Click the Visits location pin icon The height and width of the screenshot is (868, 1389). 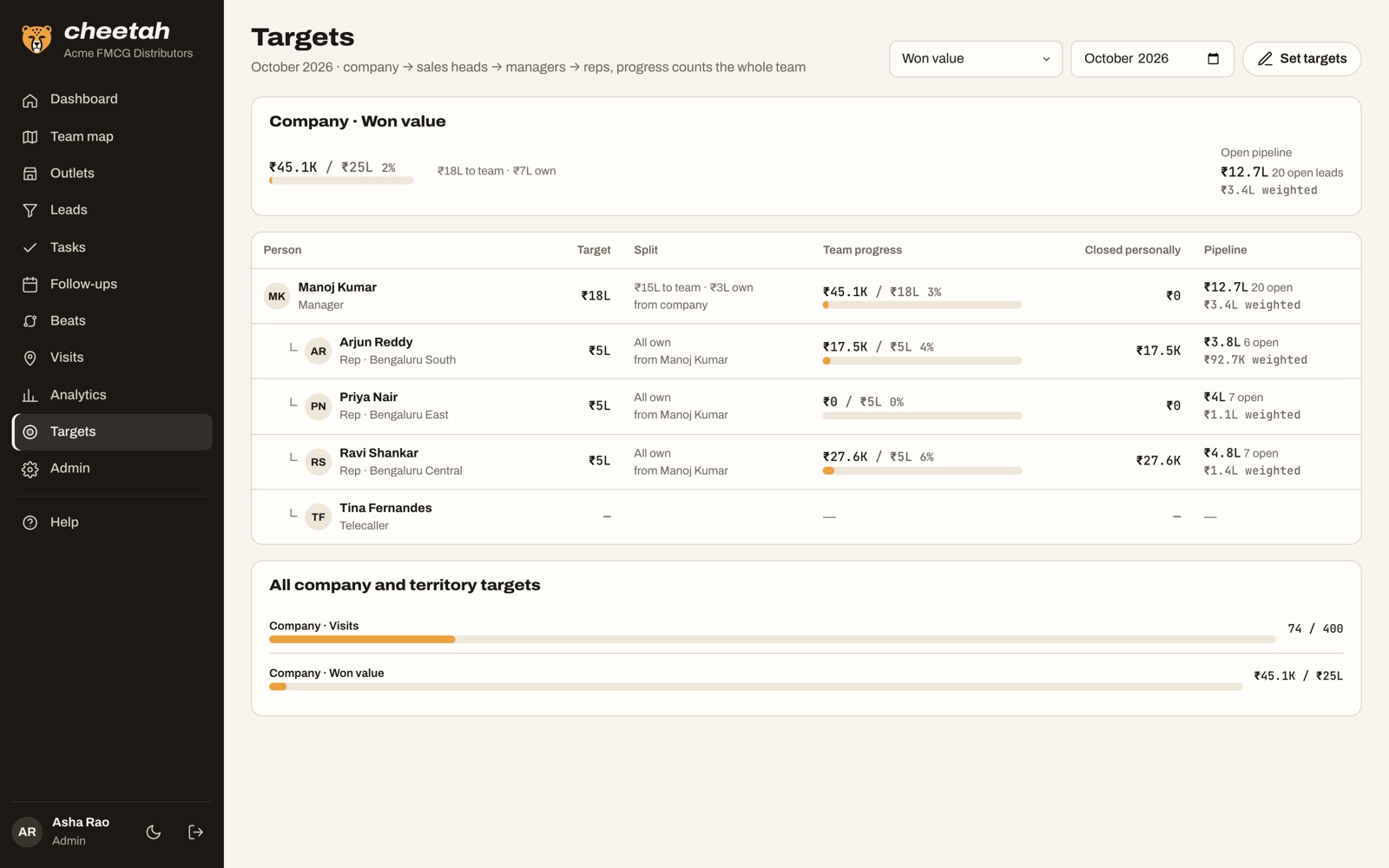pos(30,358)
